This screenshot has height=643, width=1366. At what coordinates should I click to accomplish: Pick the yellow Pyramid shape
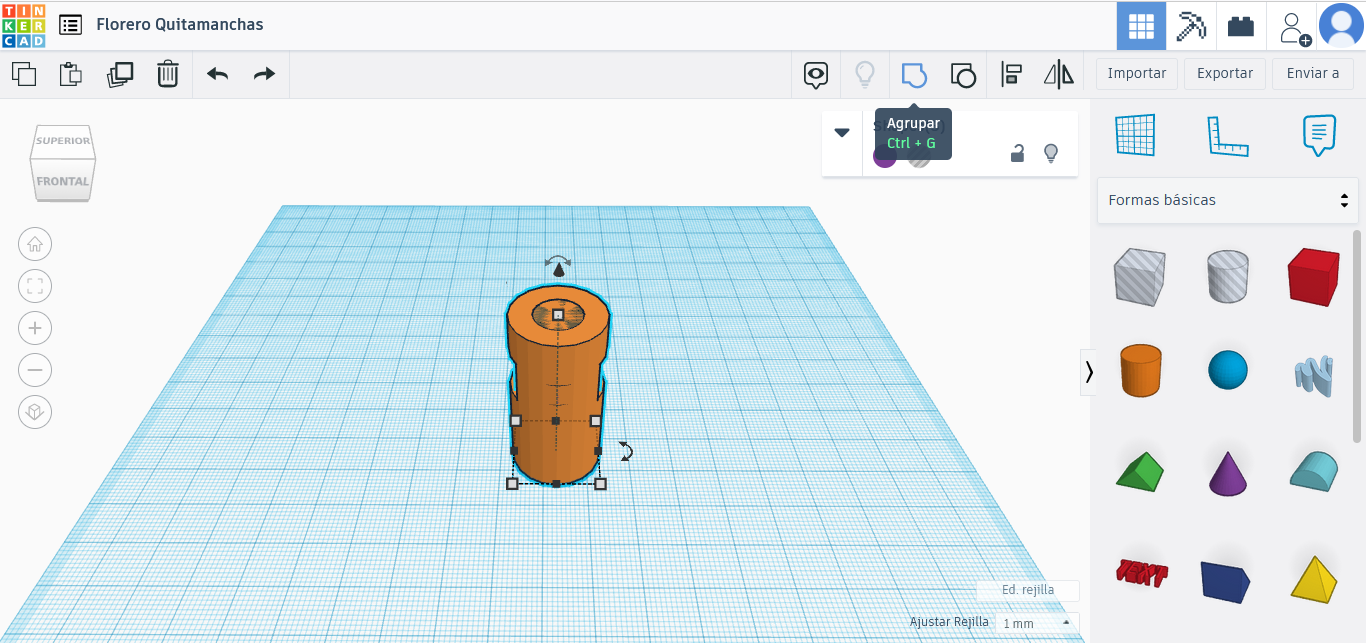pos(1313,578)
